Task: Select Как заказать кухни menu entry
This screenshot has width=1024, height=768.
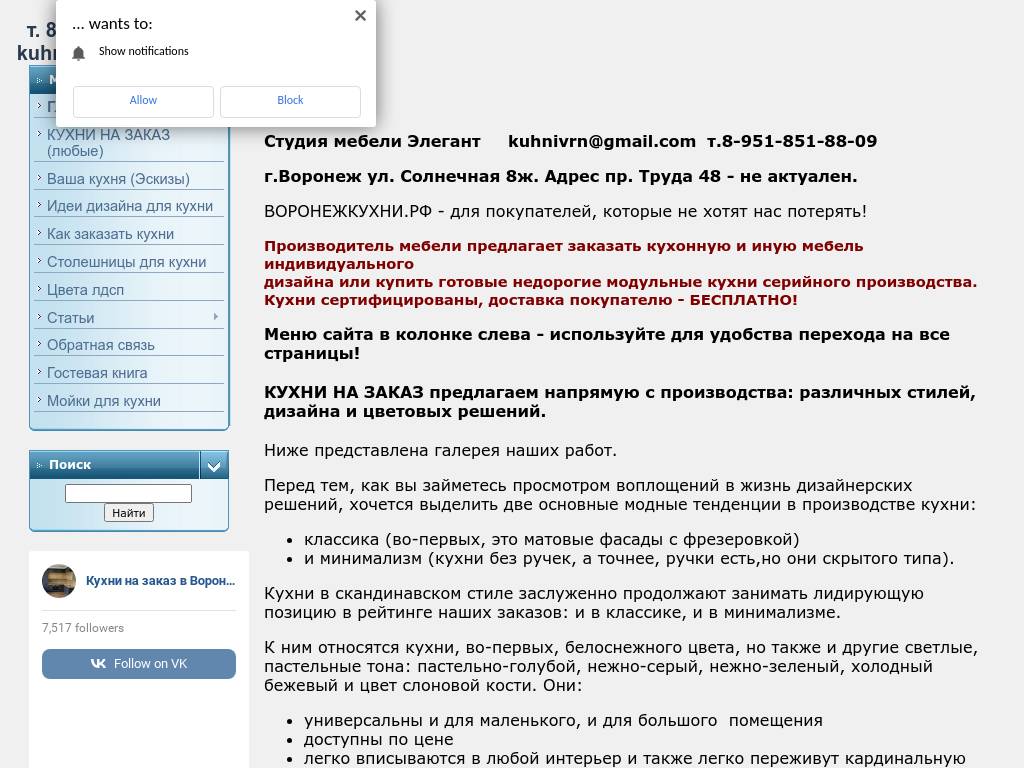Action: pos(110,234)
